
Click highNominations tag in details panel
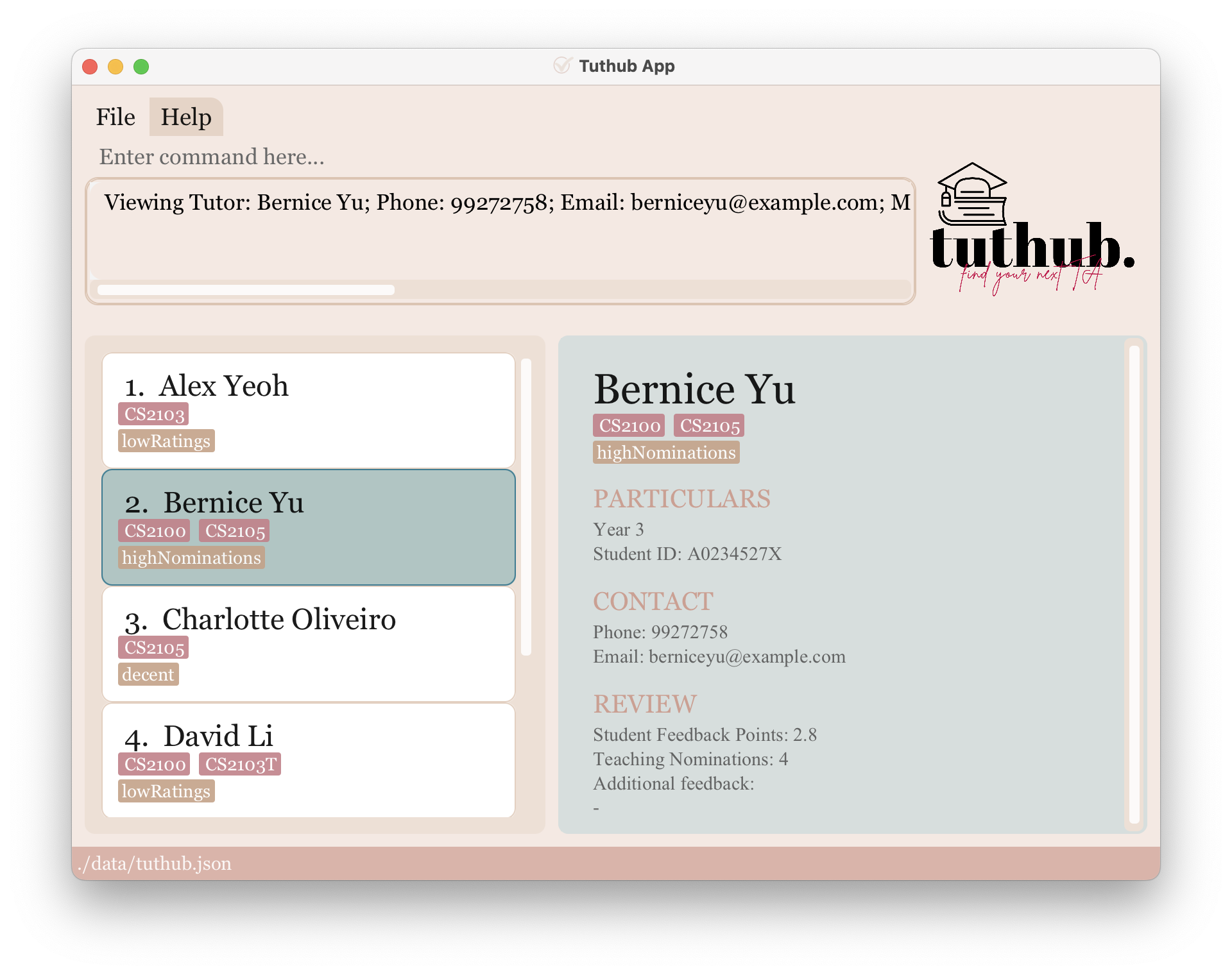tap(666, 453)
